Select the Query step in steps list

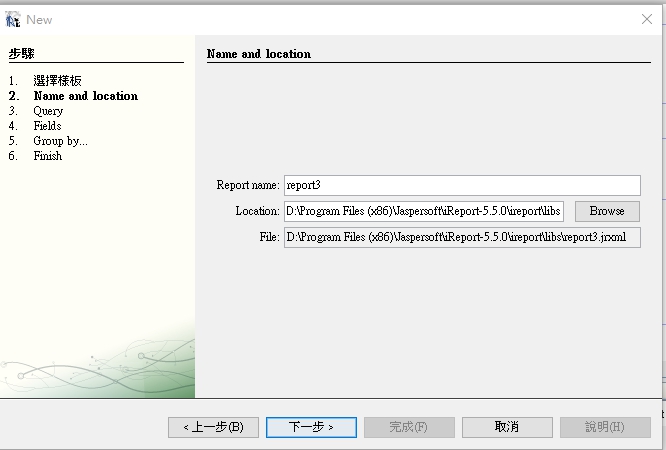coord(48,111)
